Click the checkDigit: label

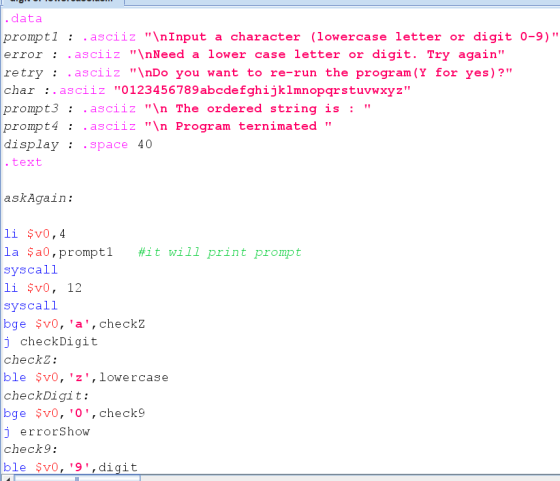point(46,396)
